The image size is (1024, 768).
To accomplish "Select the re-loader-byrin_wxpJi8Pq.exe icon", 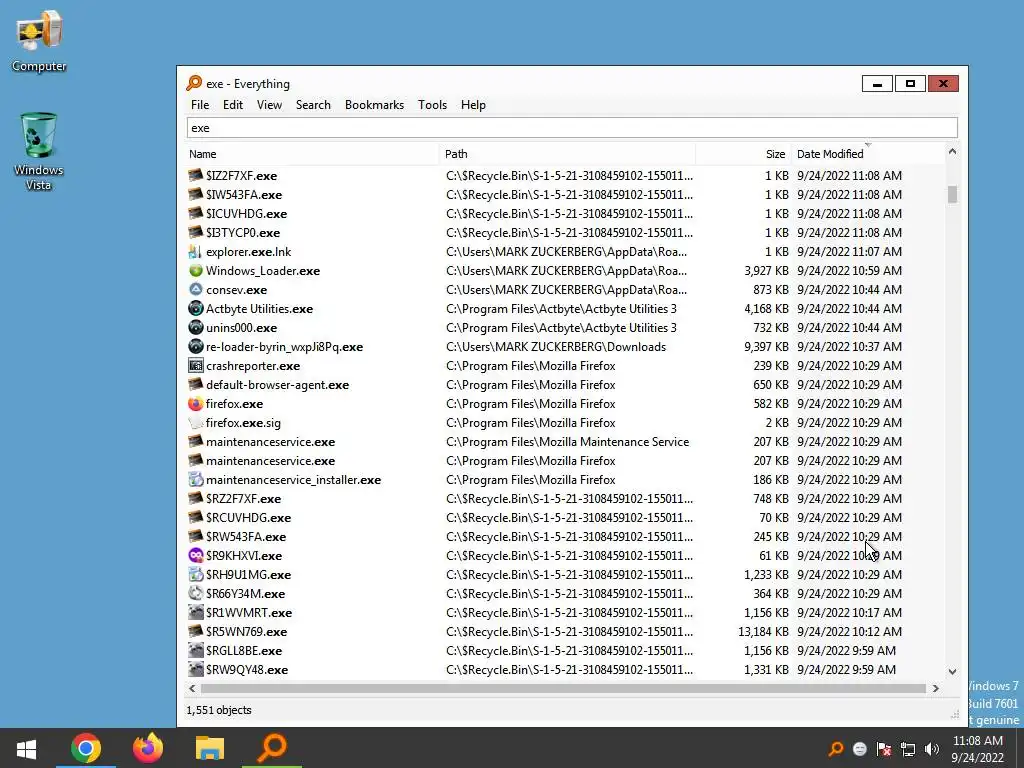I will (x=195, y=346).
